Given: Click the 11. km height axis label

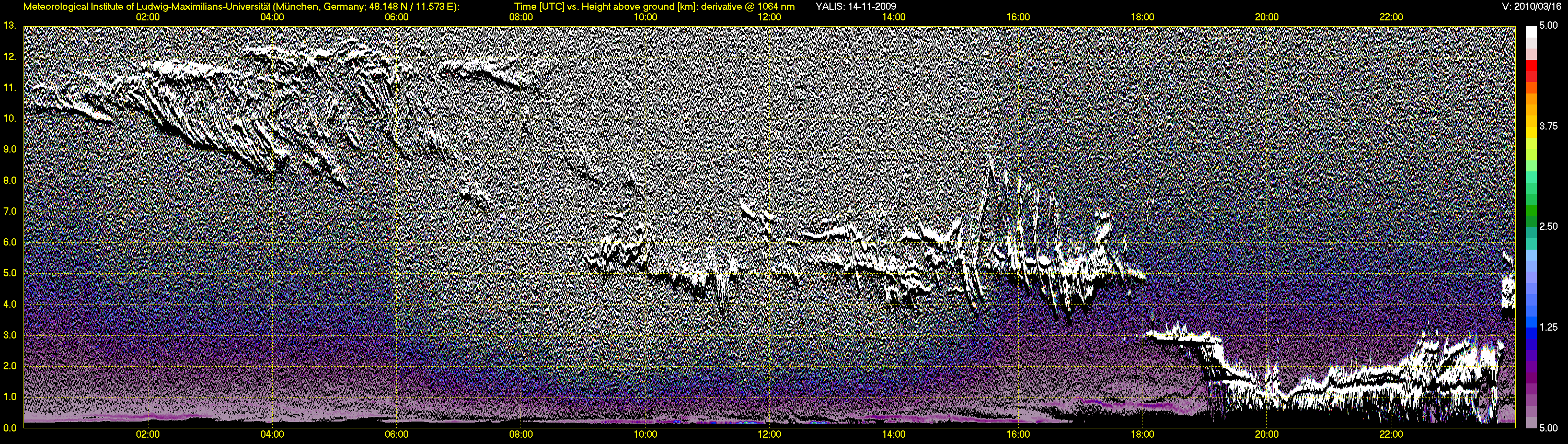Looking at the screenshot, I should pyautogui.click(x=9, y=88).
